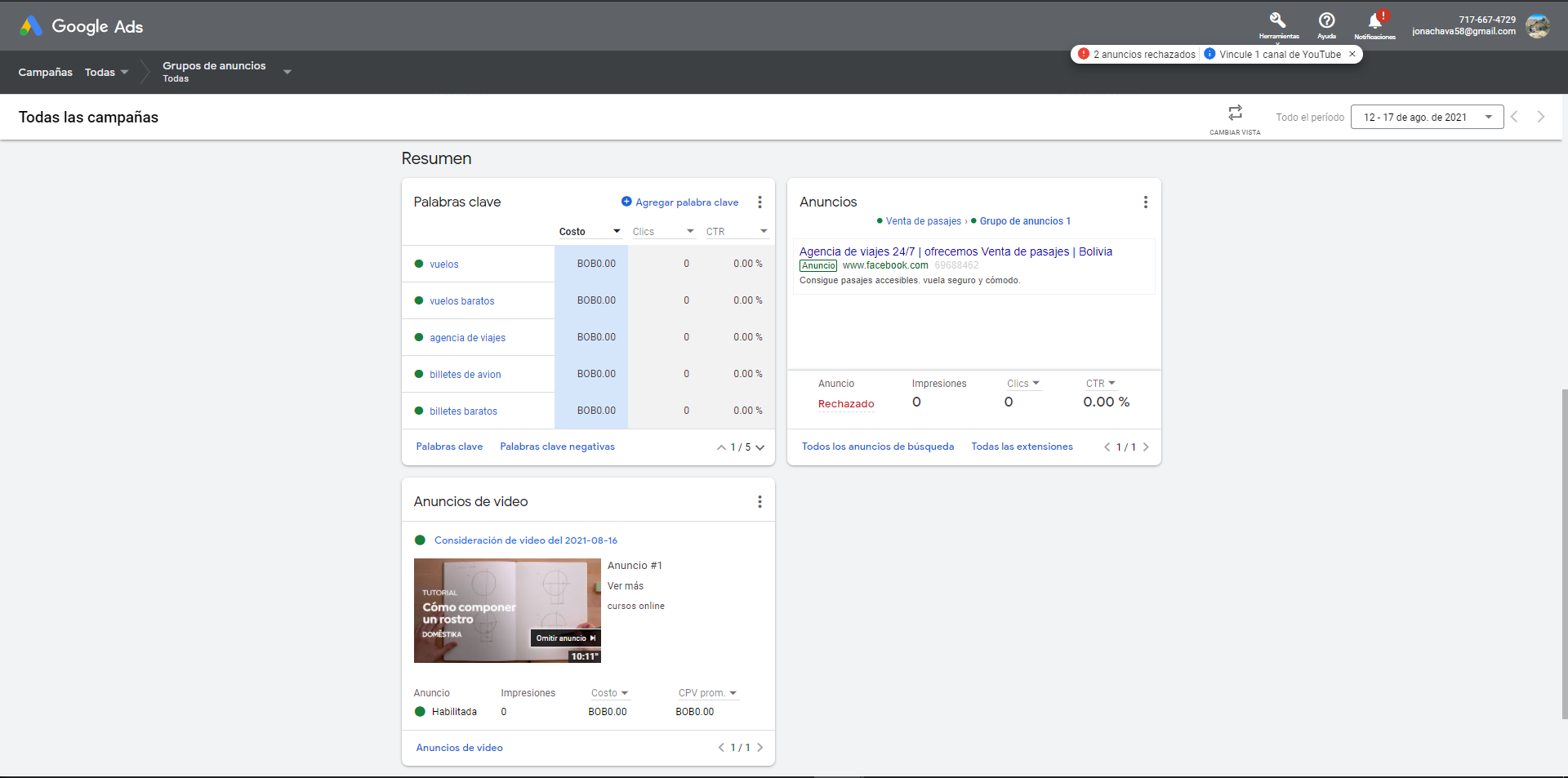This screenshot has width=1568, height=778.
Task: Open the agencia de viajes keyword
Action: click(467, 338)
